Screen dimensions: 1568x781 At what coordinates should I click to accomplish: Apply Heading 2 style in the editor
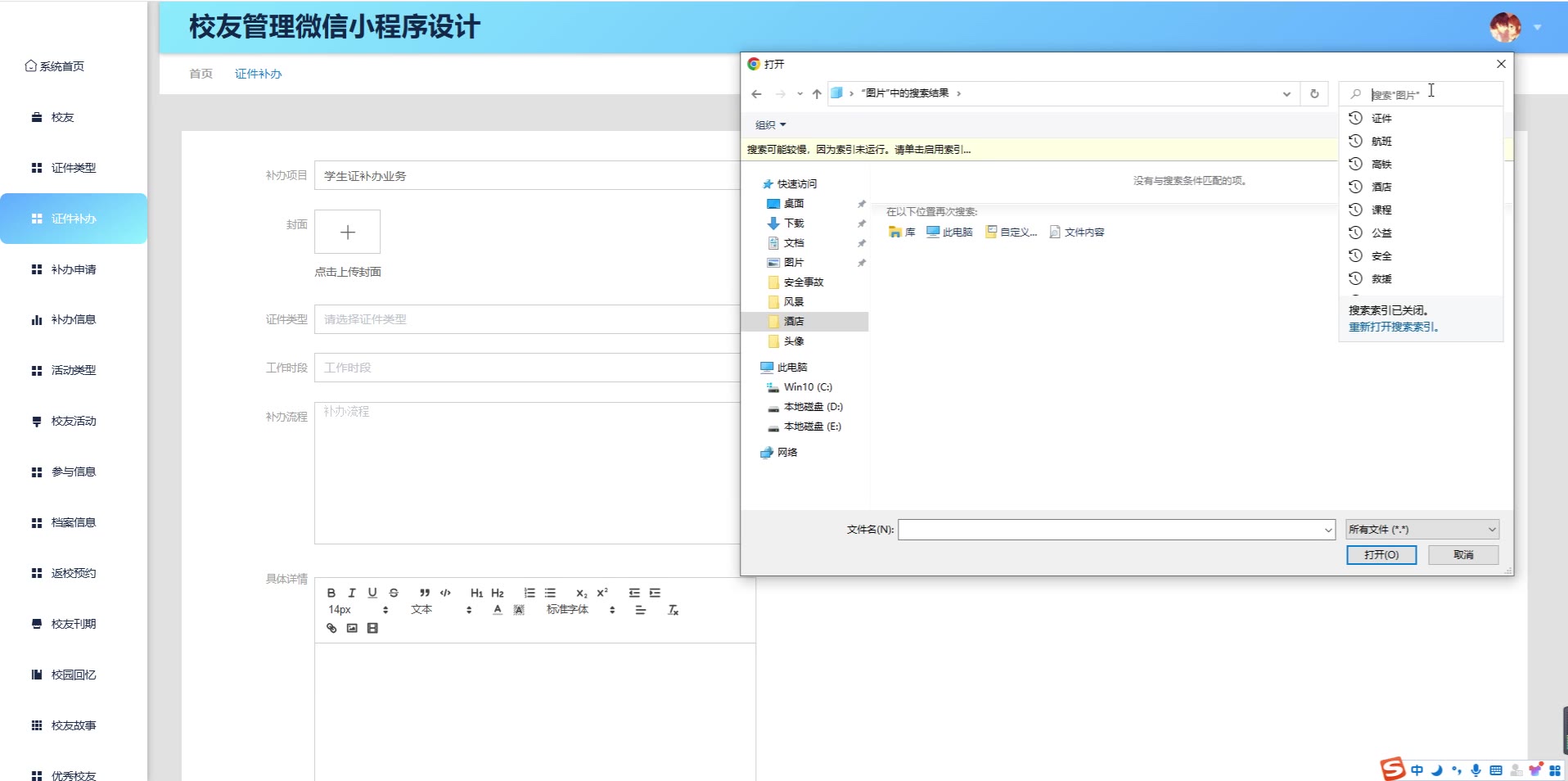click(498, 593)
